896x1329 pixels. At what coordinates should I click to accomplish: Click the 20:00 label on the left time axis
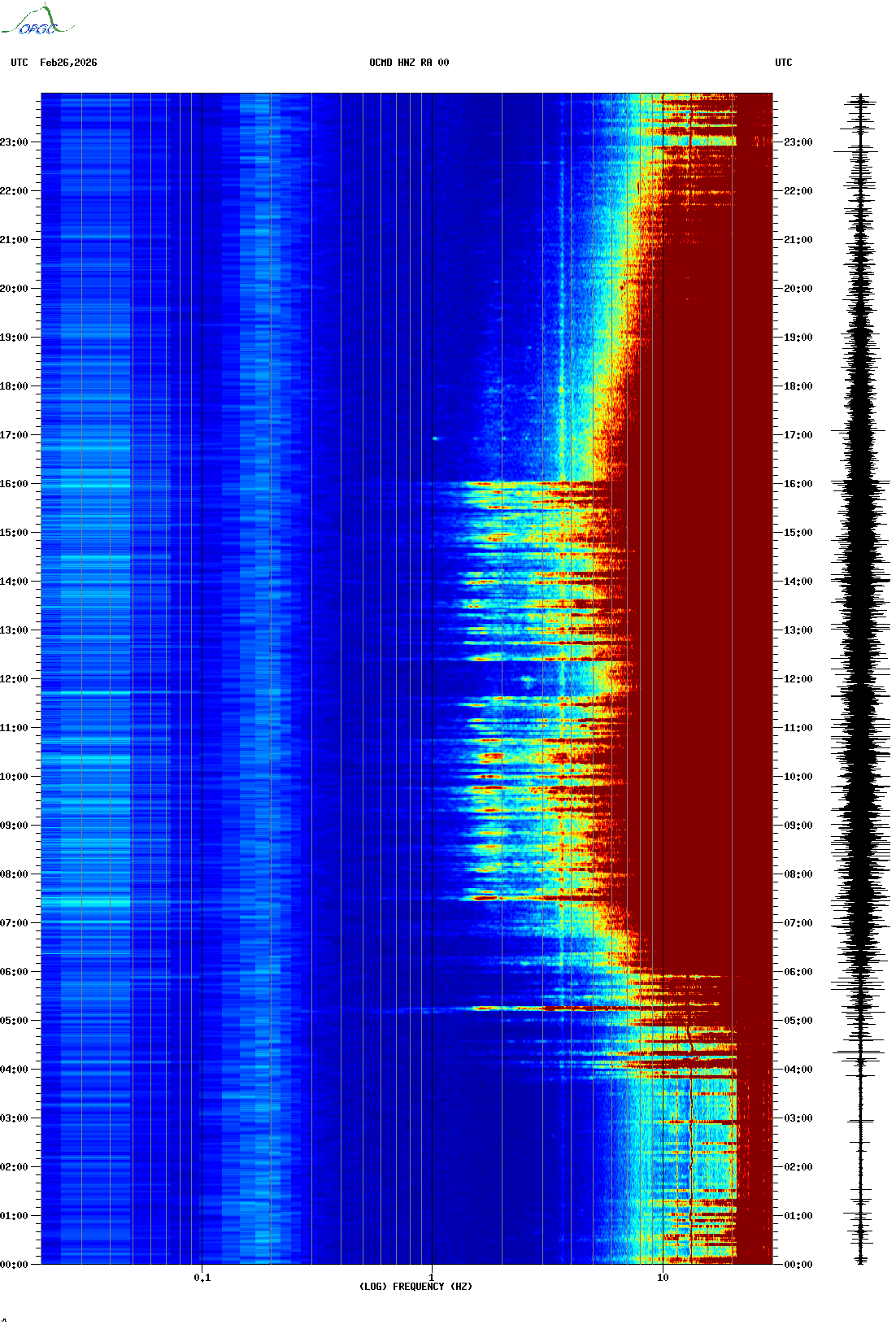pos(14,289)
